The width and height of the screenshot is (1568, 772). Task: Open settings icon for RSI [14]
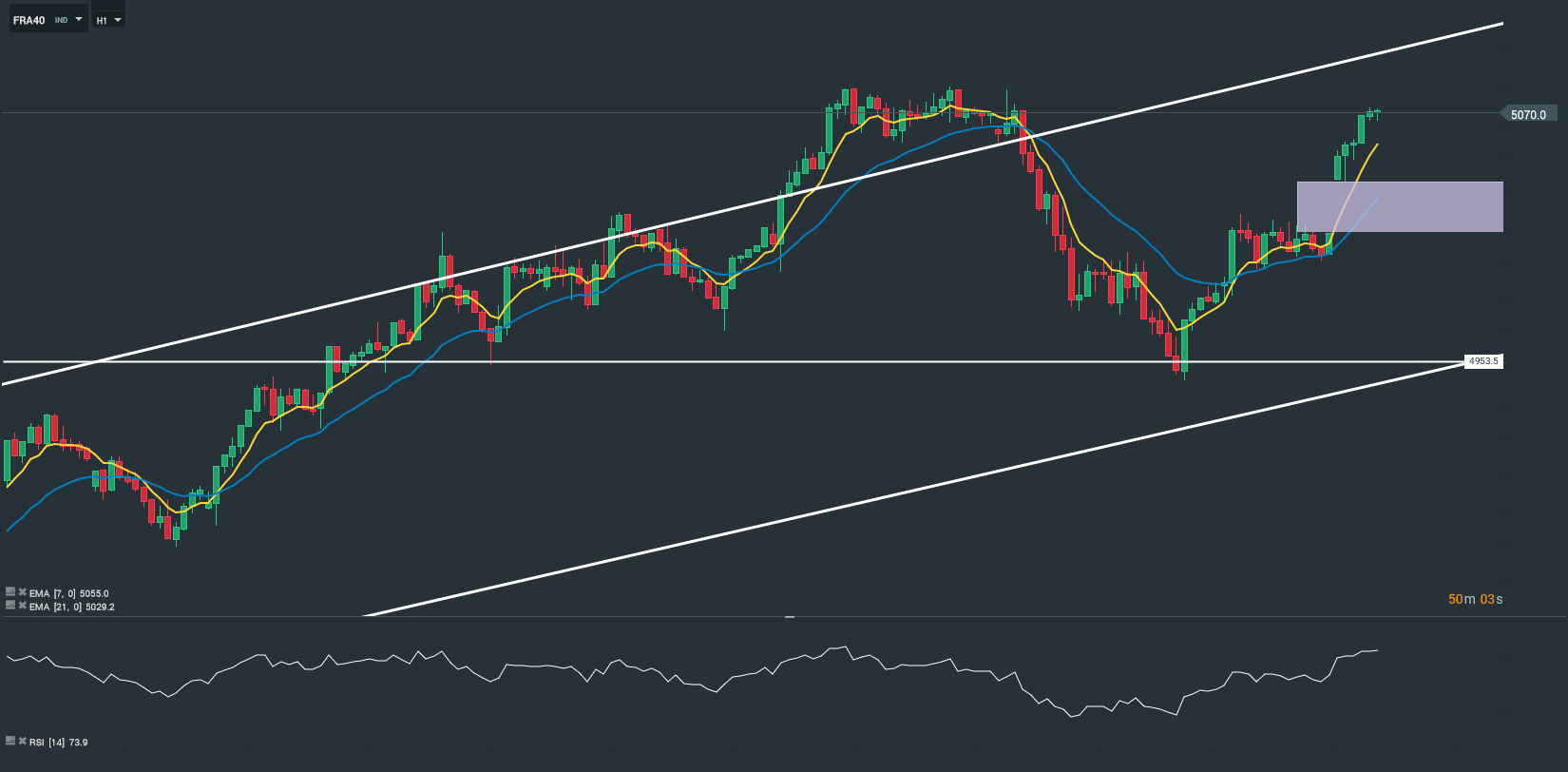(x=10, y=741)
